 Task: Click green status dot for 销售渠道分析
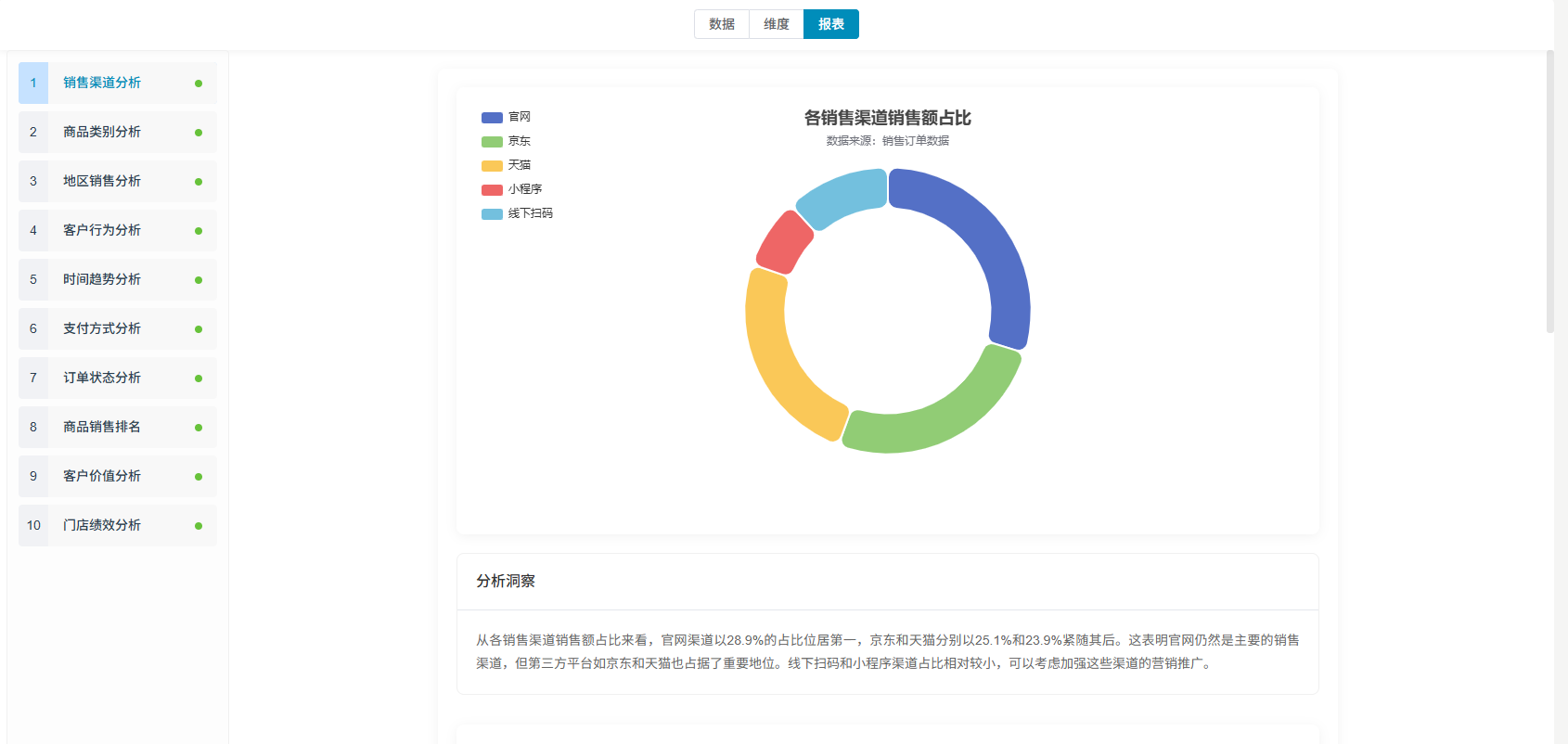click(199, 83)
